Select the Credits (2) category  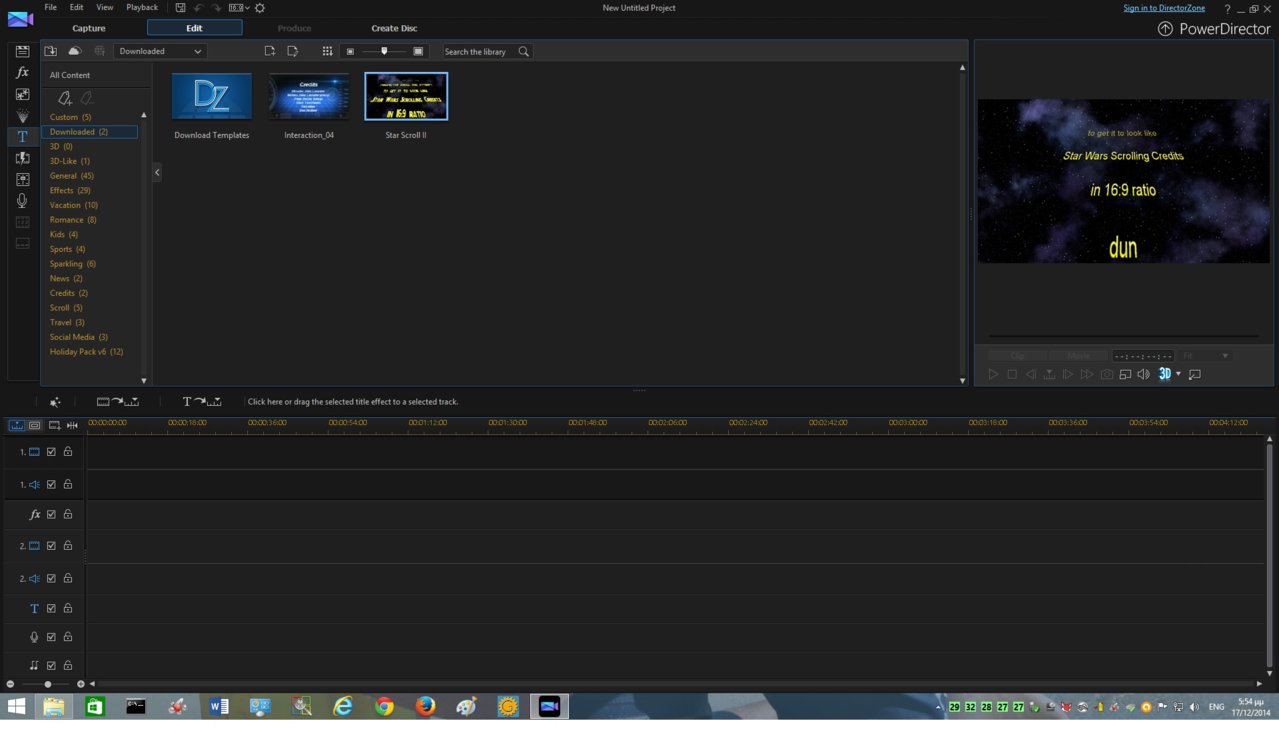pyautogui.click(x=69, y=293)
